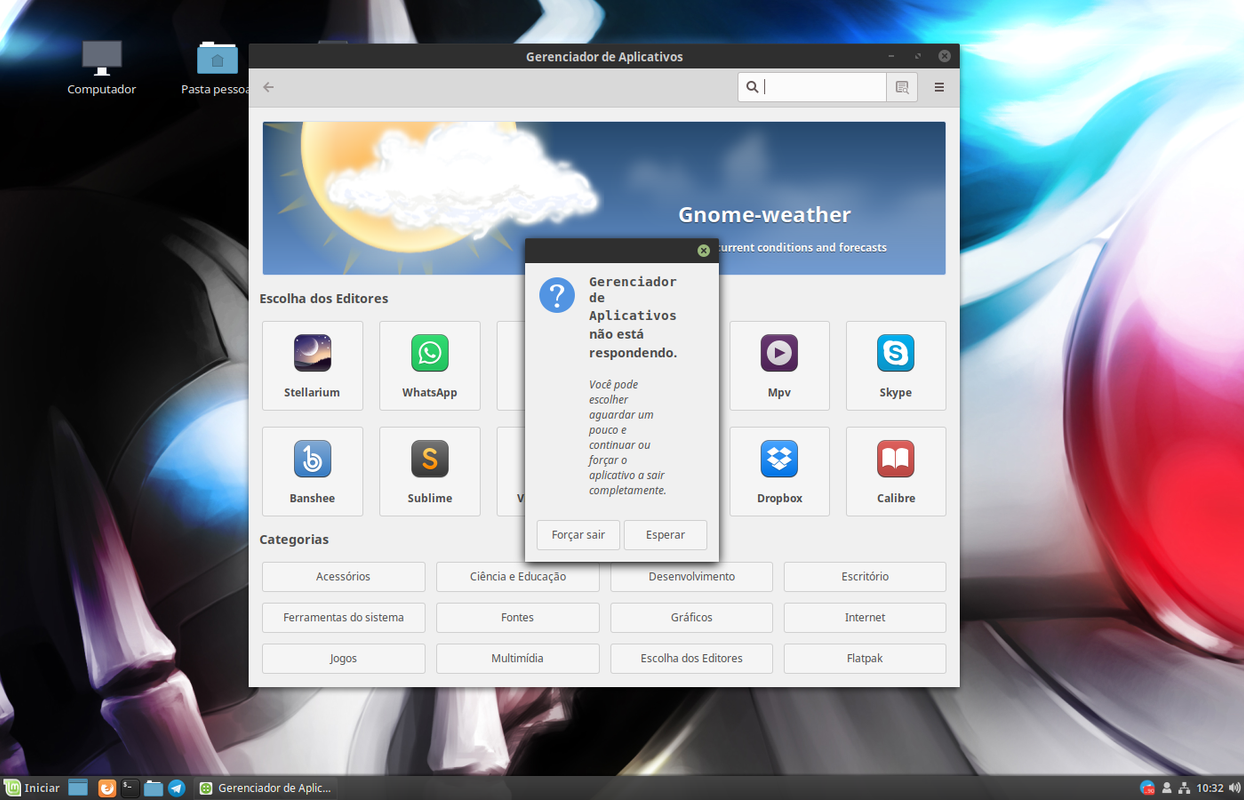Open the Gráficos category
Viewport: 1244px width, 800px height.
(692, 618)
